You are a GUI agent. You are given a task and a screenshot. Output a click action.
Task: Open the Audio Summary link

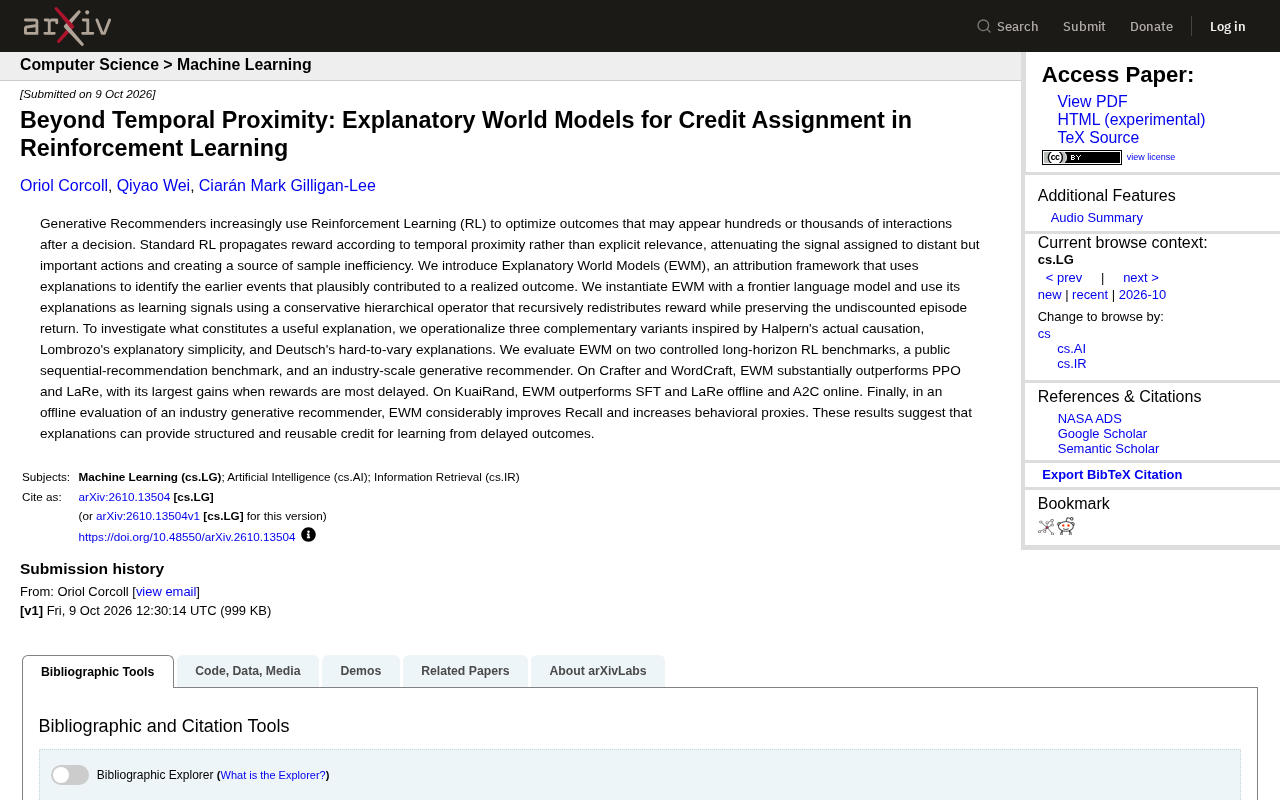click(x=1097, y=218)
